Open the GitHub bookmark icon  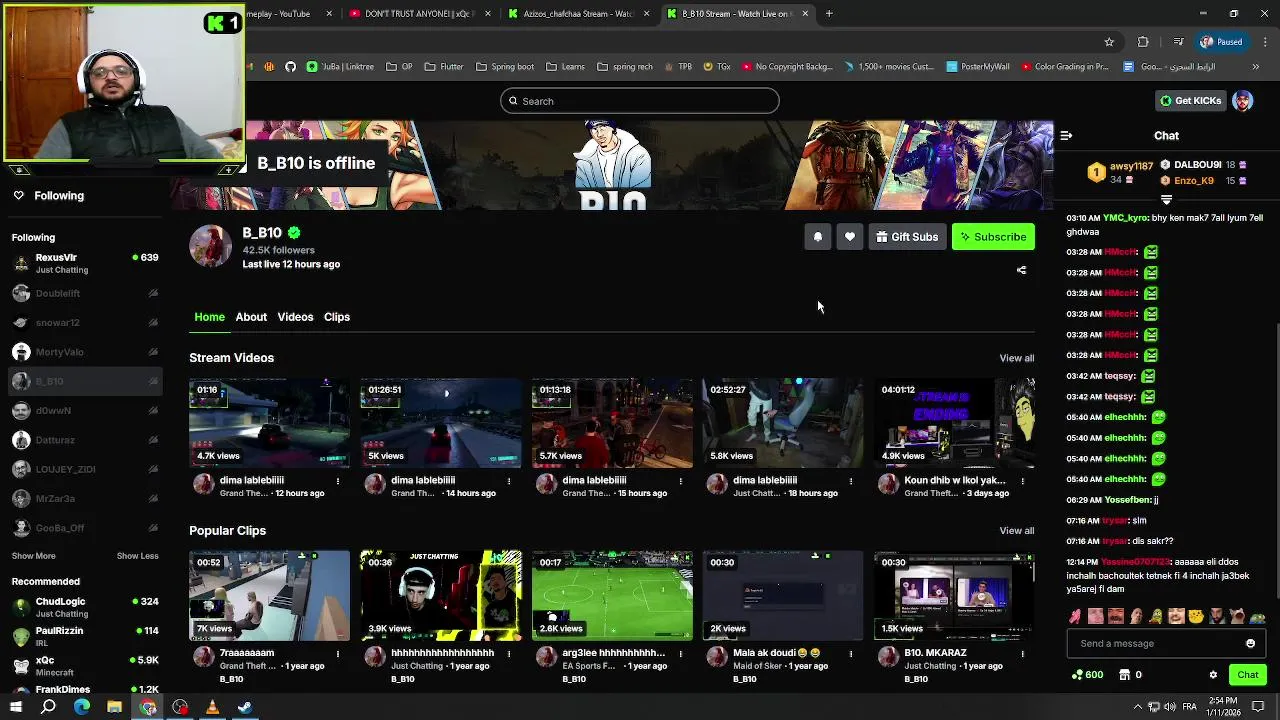point(290,67)
